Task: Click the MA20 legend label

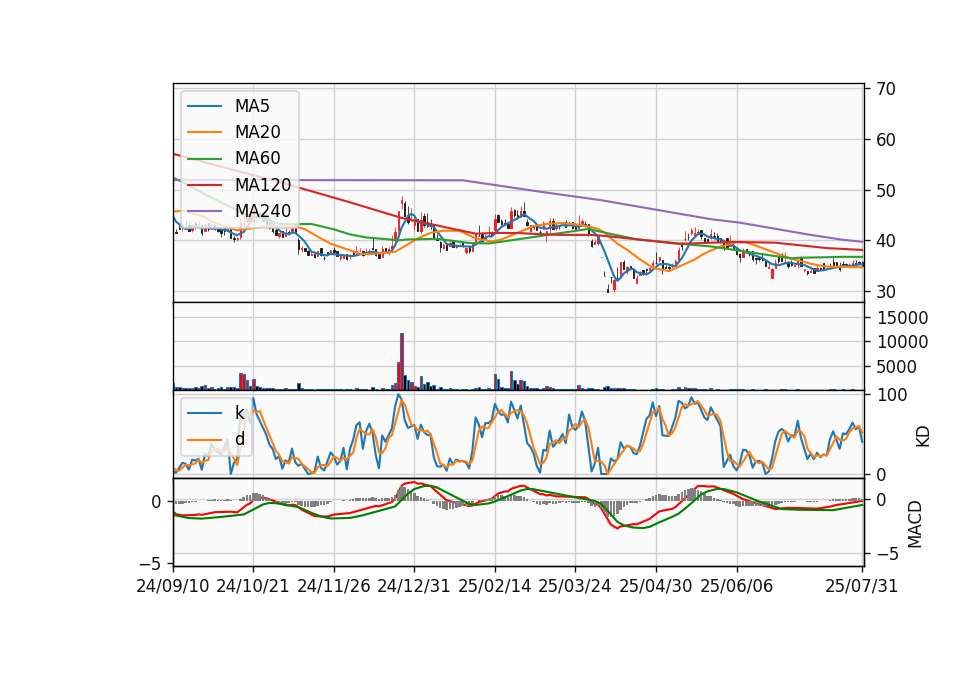Action: (x=257, y=132)
